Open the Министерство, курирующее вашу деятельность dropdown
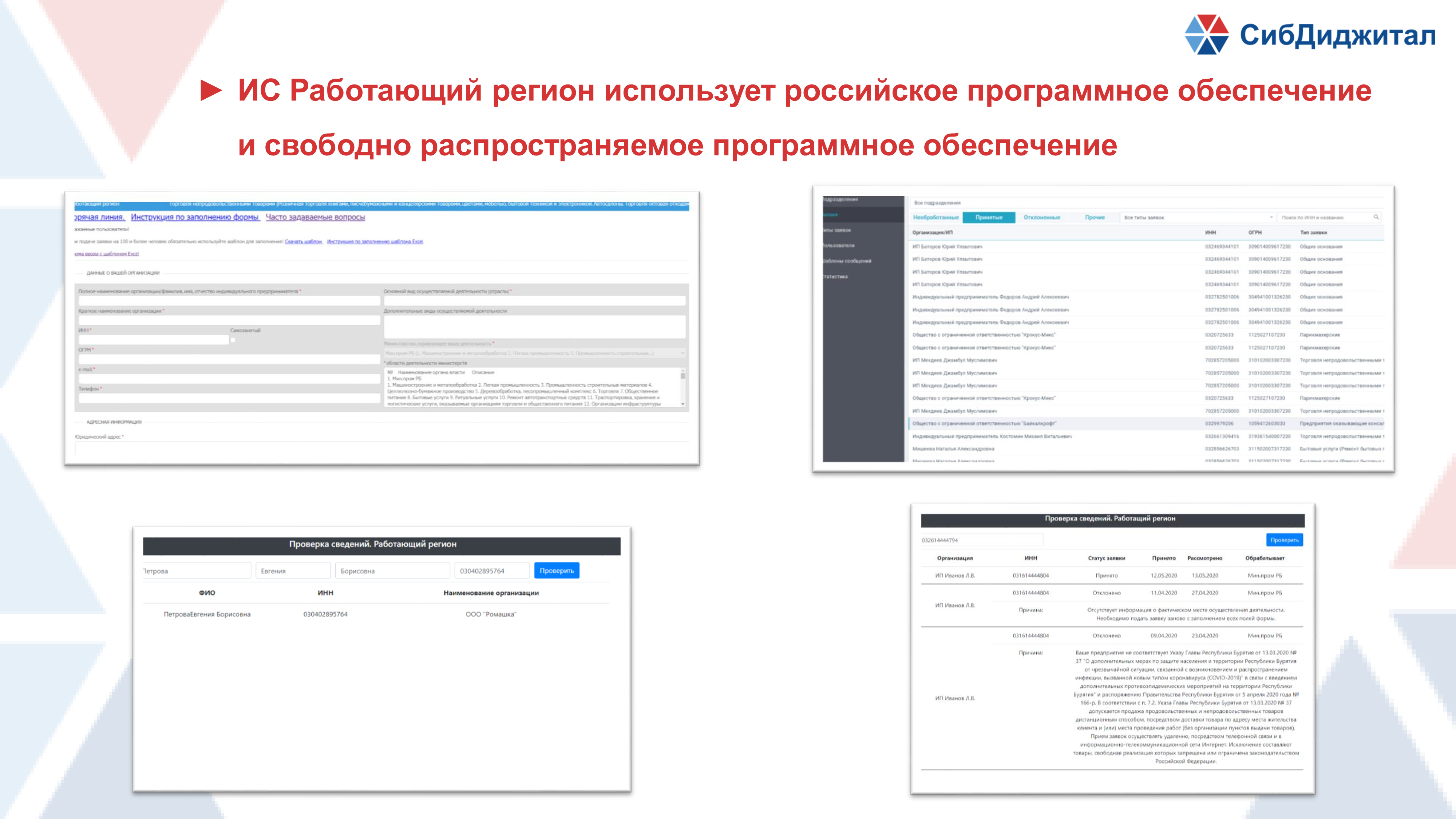1456x819 pixels. pyautogui.click(x=535, y=353)
